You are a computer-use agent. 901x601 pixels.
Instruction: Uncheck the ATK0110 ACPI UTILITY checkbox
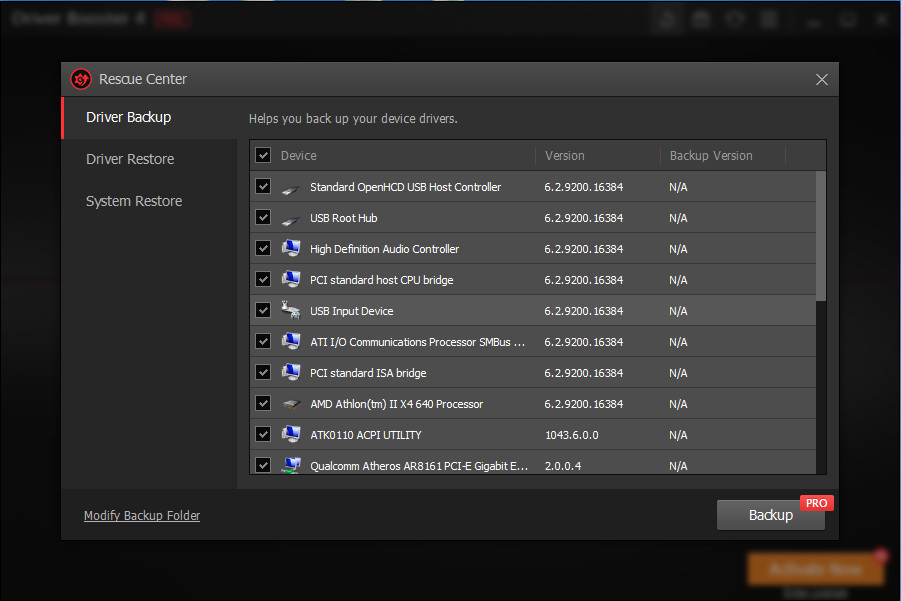tap(263, 434)
